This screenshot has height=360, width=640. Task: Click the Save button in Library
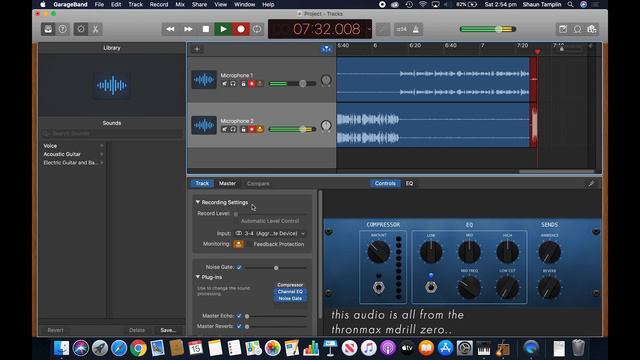[168, 330]
